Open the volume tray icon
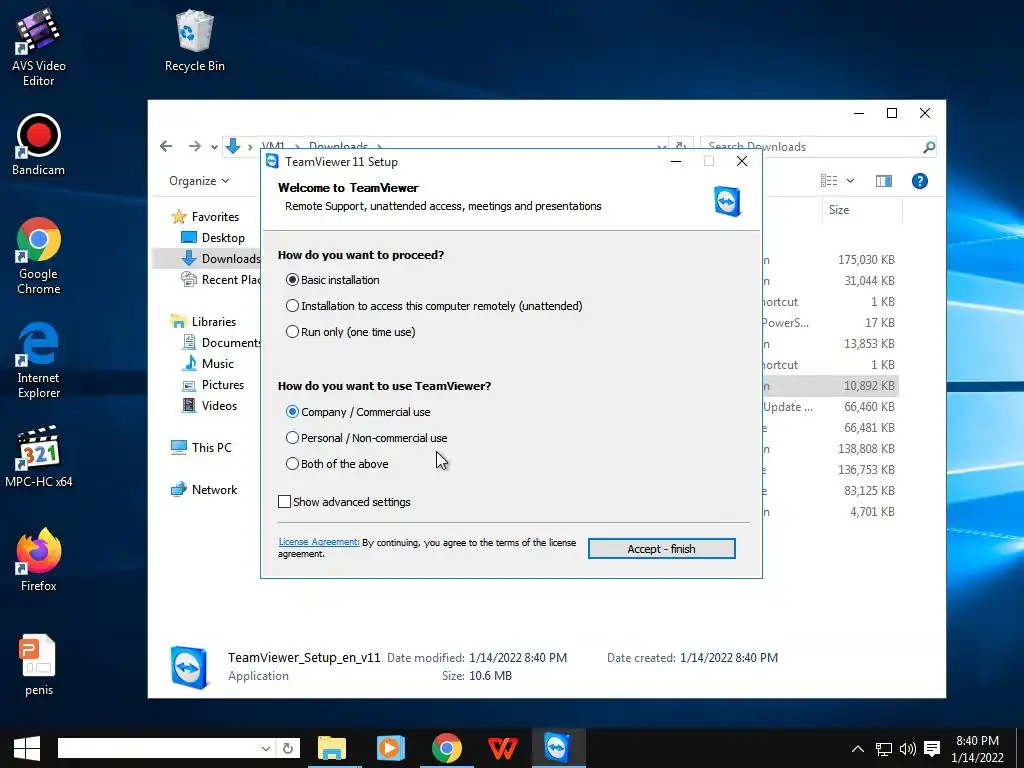The width and height of the screenshot is (1024, 768). click(908, 749)
